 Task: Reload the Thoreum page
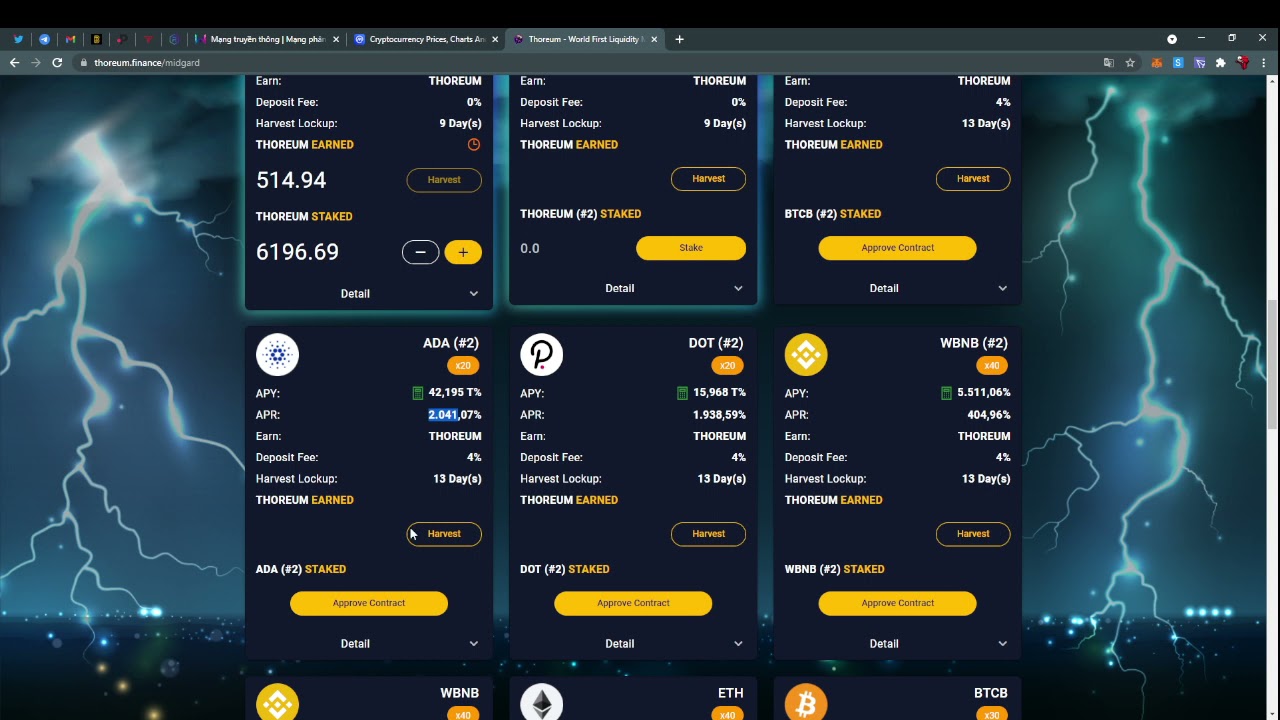57,62
